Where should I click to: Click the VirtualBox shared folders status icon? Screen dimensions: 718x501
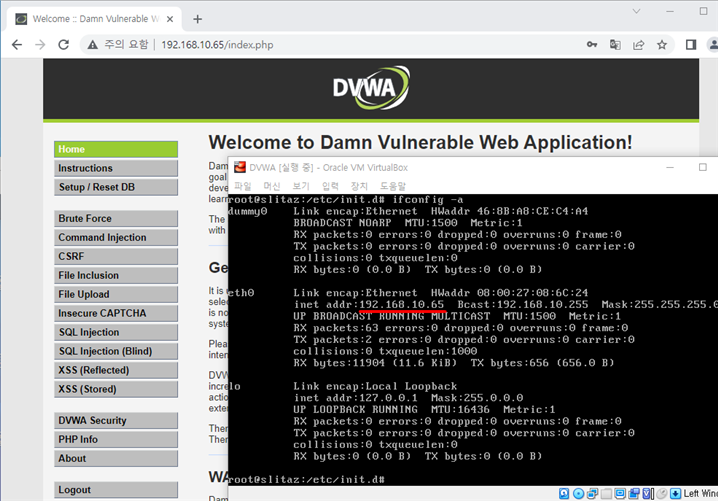pyautogui.click(x=606, y=493)
